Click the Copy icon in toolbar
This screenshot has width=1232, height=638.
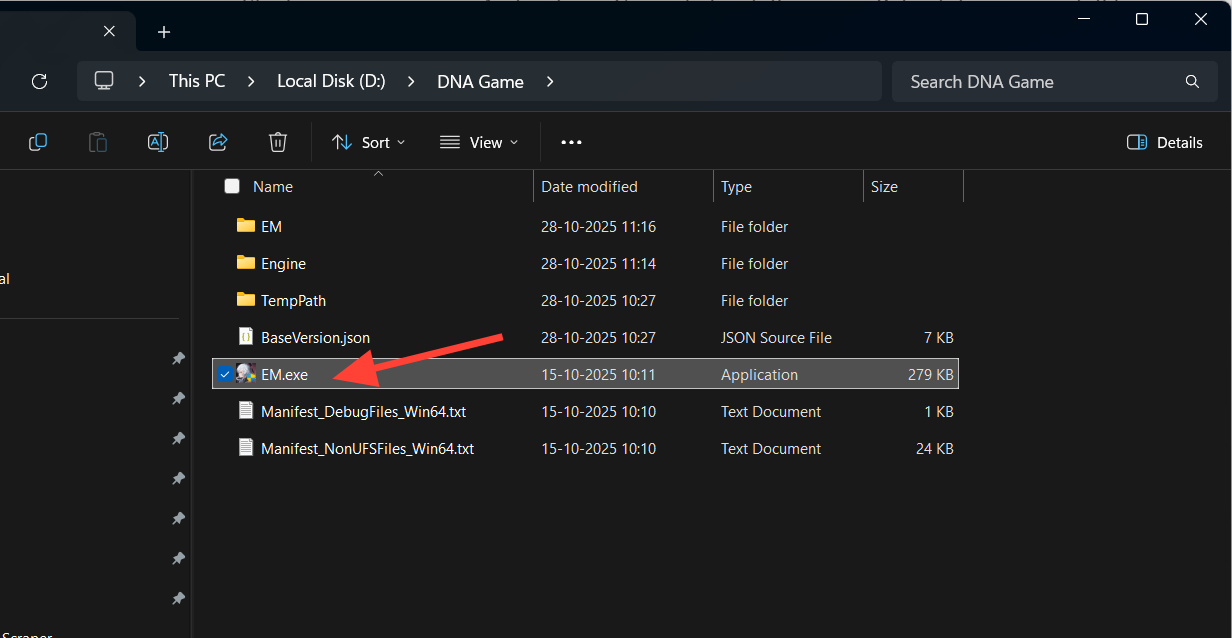coord(38,142)
